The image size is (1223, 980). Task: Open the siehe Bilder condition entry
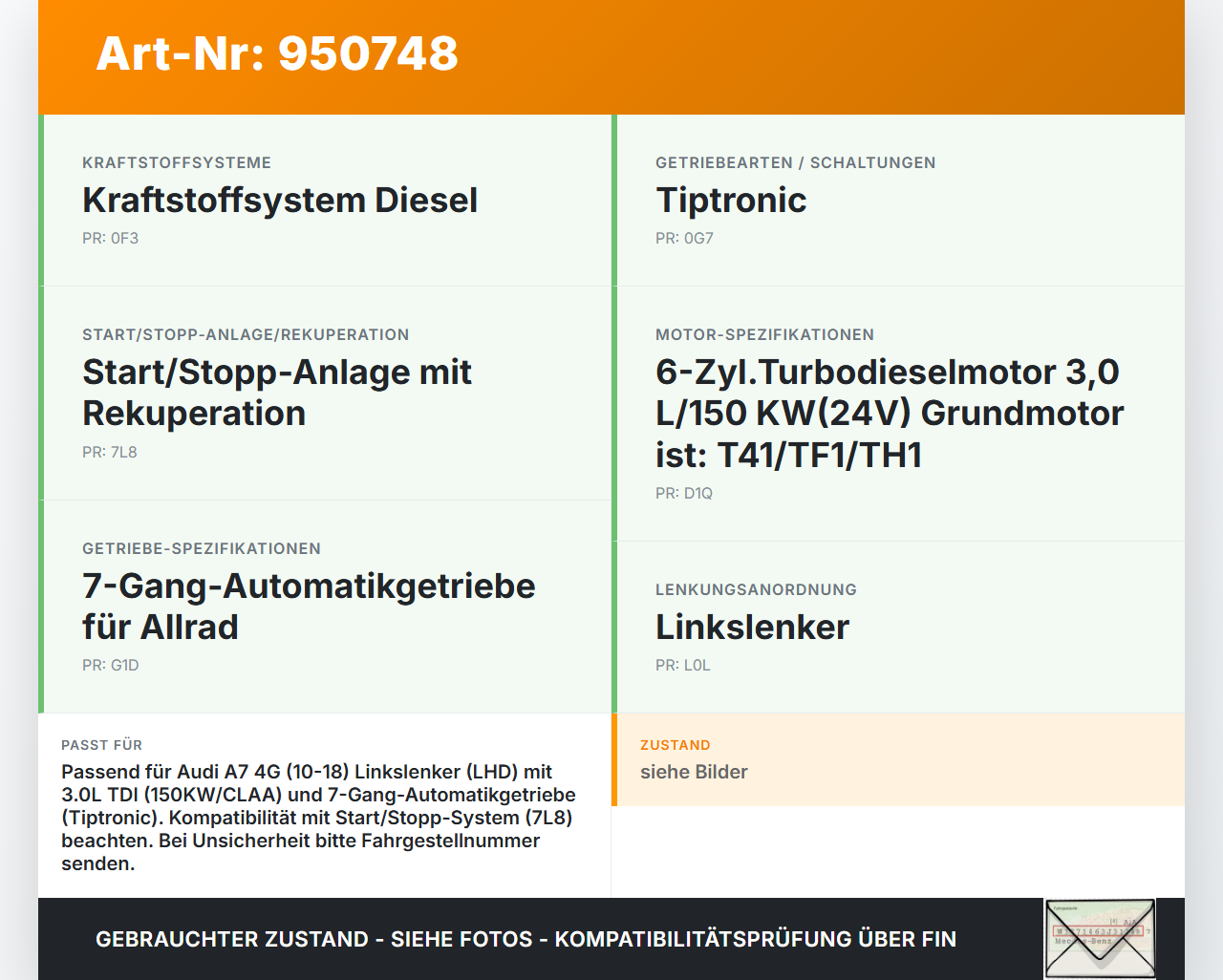tap(694, 772)
